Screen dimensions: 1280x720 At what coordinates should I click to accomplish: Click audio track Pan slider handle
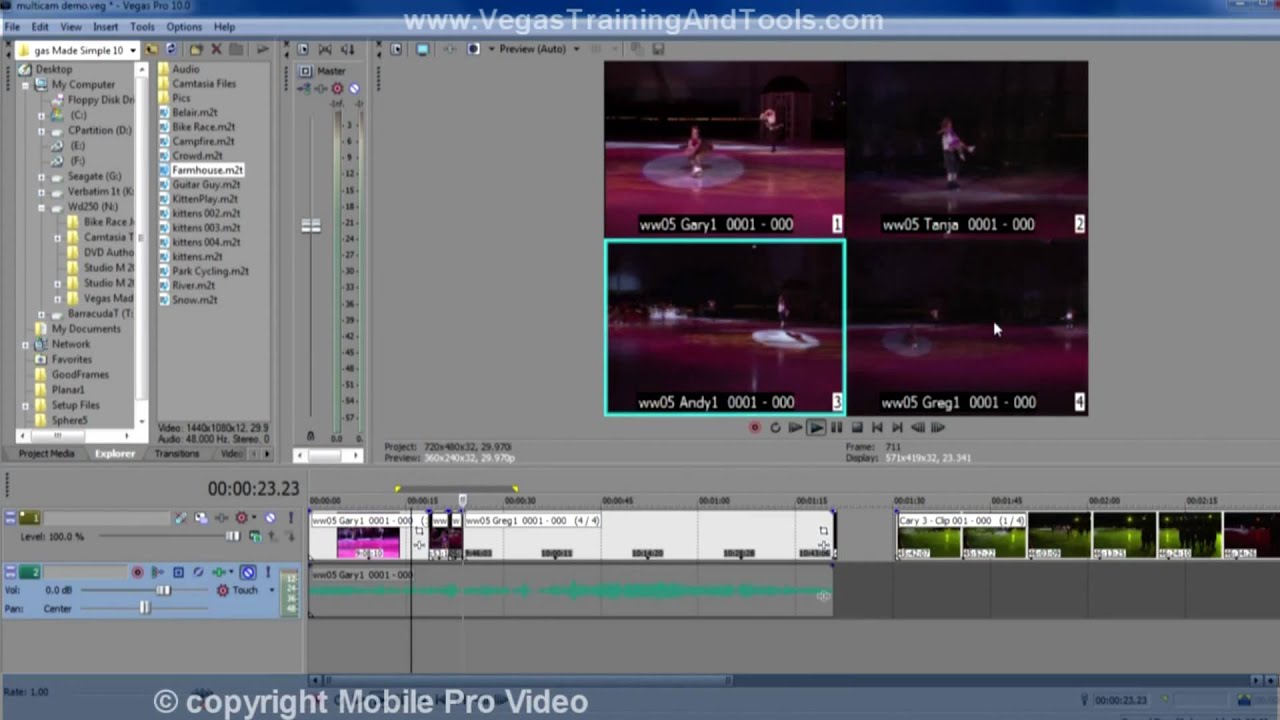[x=145, y=608]
